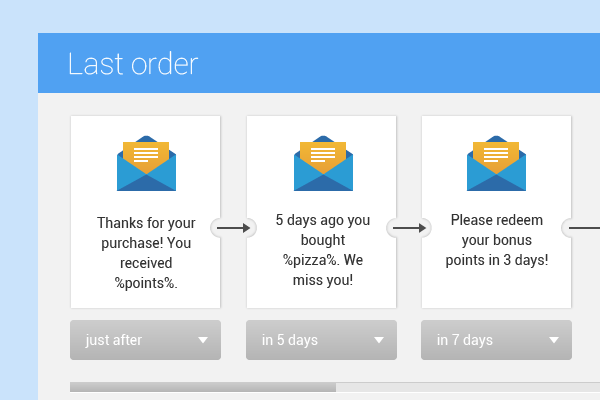600x400 pixels.
Task: Open the 'just after' timing dropdown
Action: tap(145, 340)
